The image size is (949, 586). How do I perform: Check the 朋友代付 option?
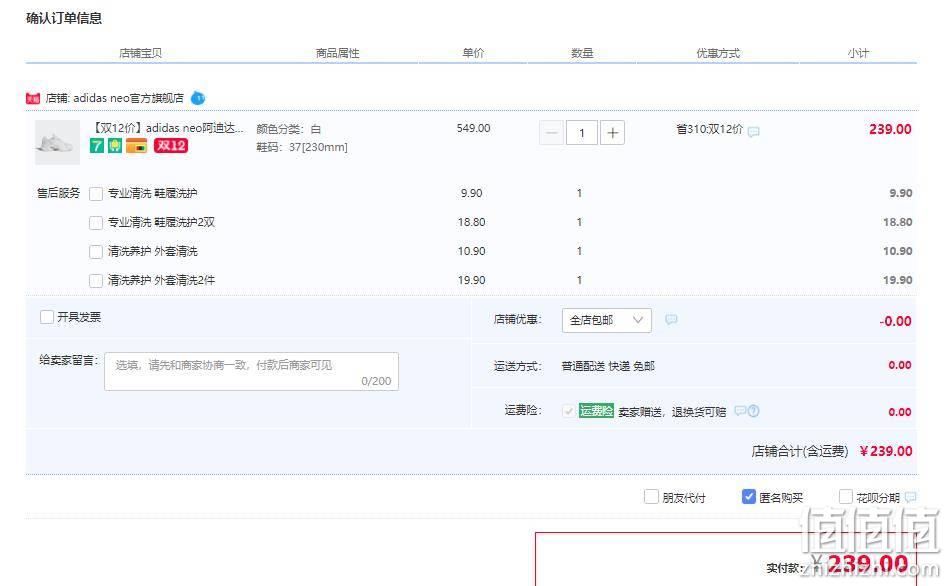(651, 497)
